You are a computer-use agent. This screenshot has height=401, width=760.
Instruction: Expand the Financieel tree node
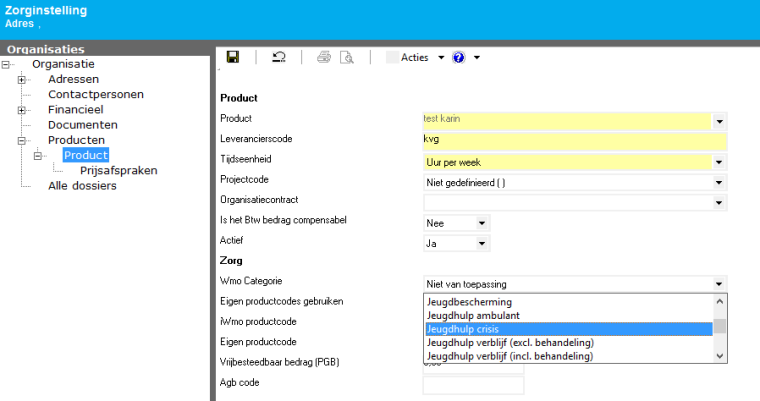tap(23, 110)
